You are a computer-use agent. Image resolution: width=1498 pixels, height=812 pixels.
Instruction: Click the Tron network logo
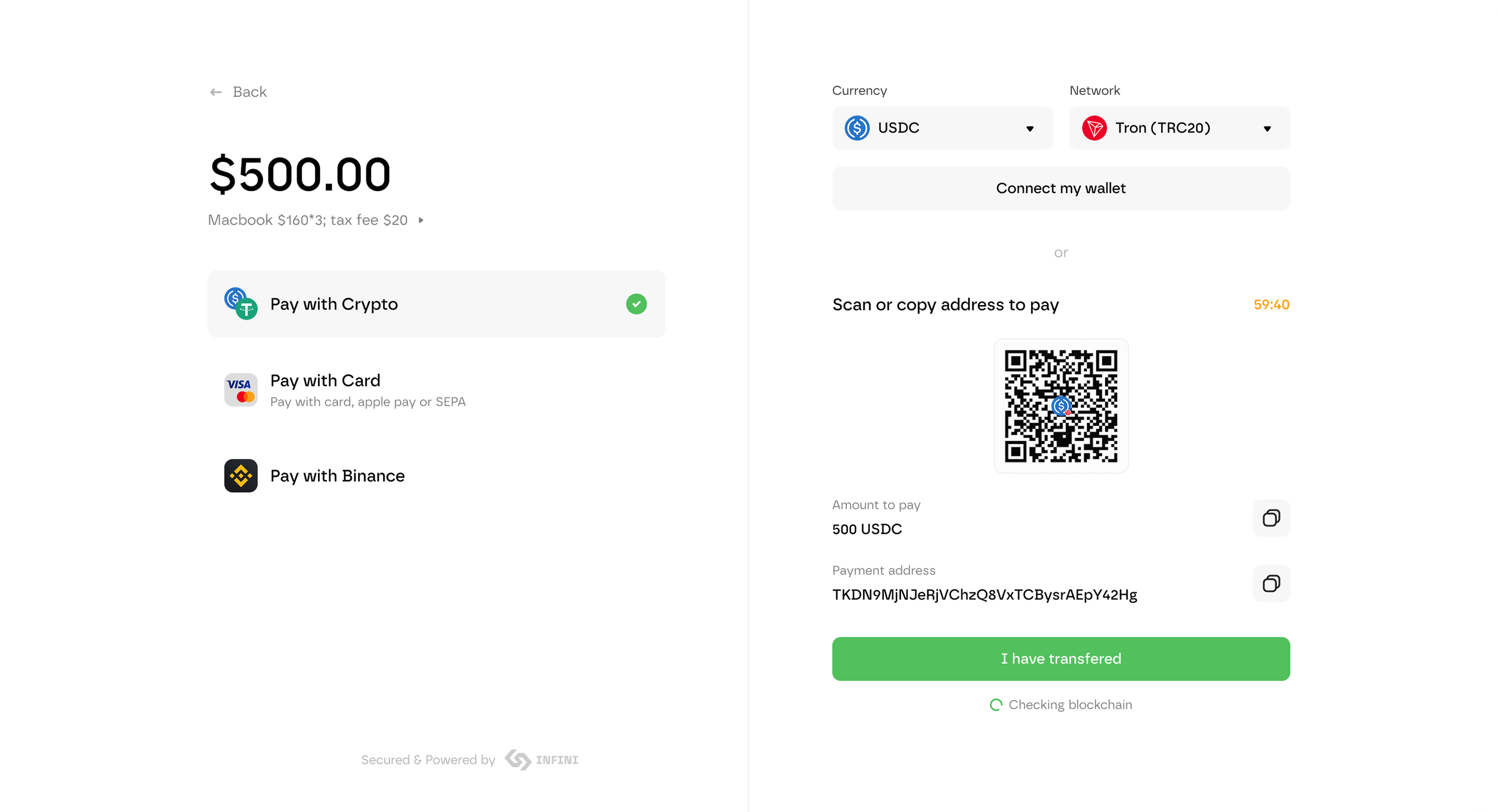[1094, 128]
